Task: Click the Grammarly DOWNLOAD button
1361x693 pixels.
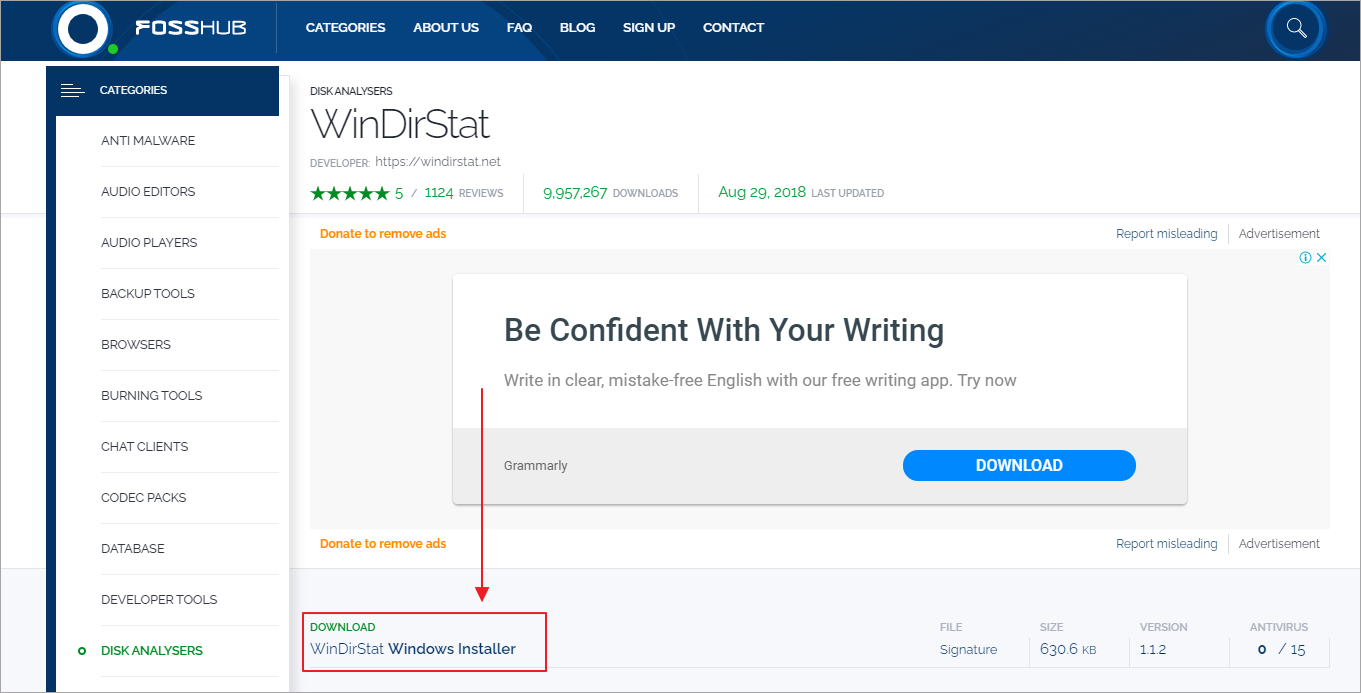Action: pyautogui.click(x=1019, y=465)
